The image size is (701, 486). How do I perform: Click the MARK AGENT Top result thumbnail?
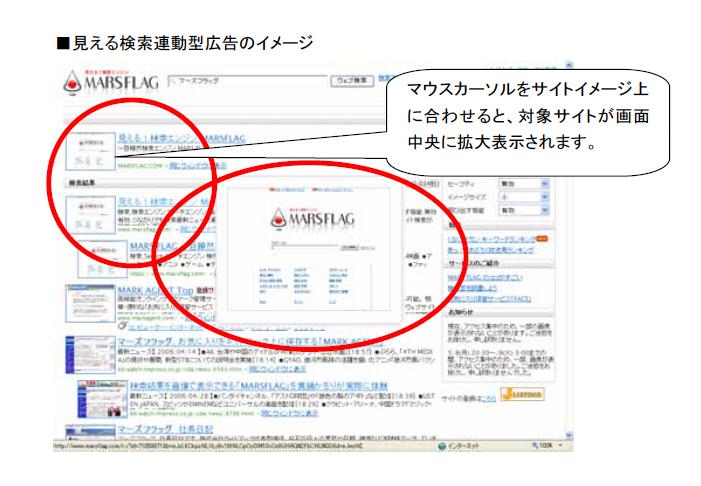(x=90, y=303)
